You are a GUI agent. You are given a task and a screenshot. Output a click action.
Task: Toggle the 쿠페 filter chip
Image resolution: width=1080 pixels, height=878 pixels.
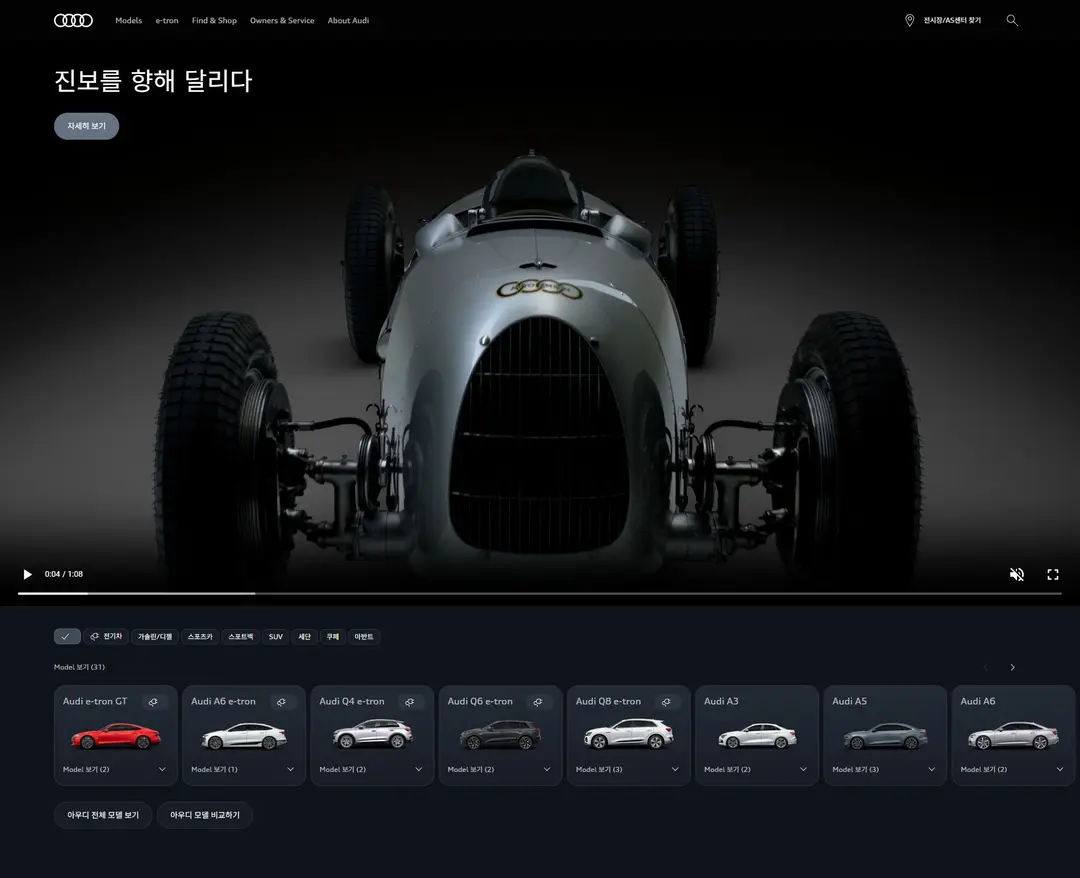[x=333, y=637]
